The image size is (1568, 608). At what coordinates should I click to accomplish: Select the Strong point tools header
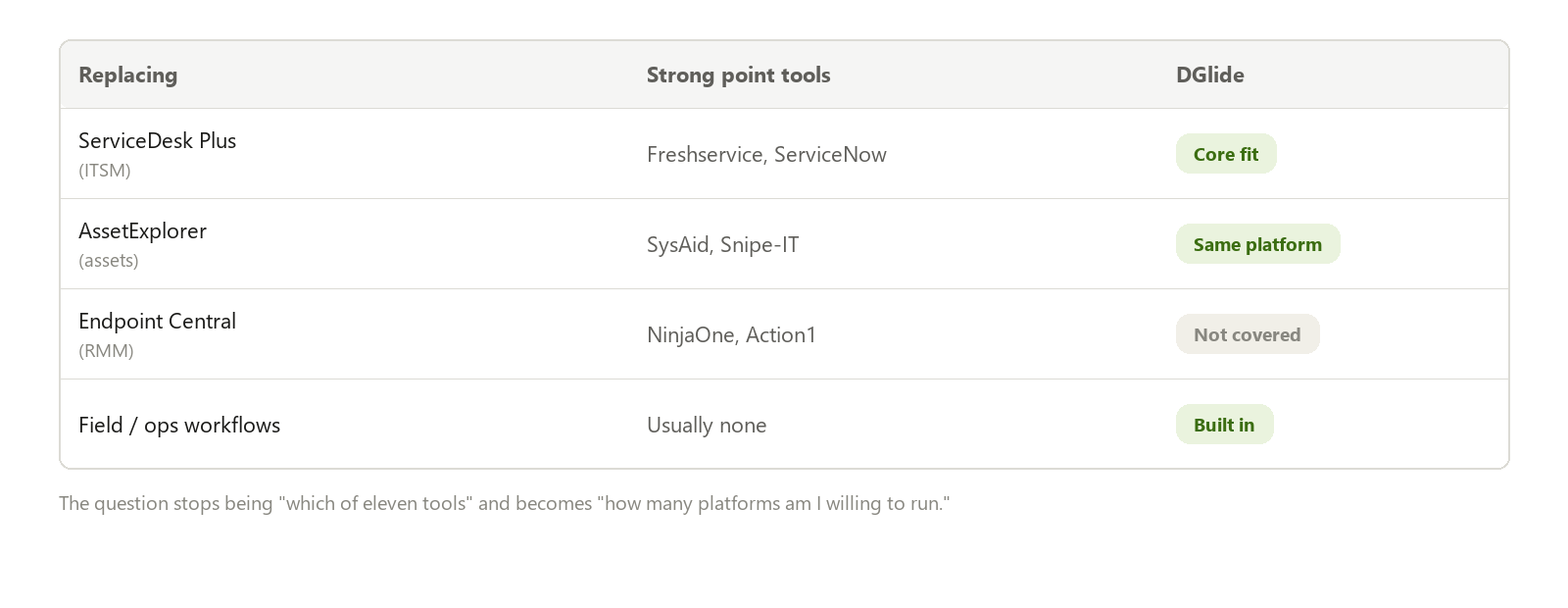(739, 76)
